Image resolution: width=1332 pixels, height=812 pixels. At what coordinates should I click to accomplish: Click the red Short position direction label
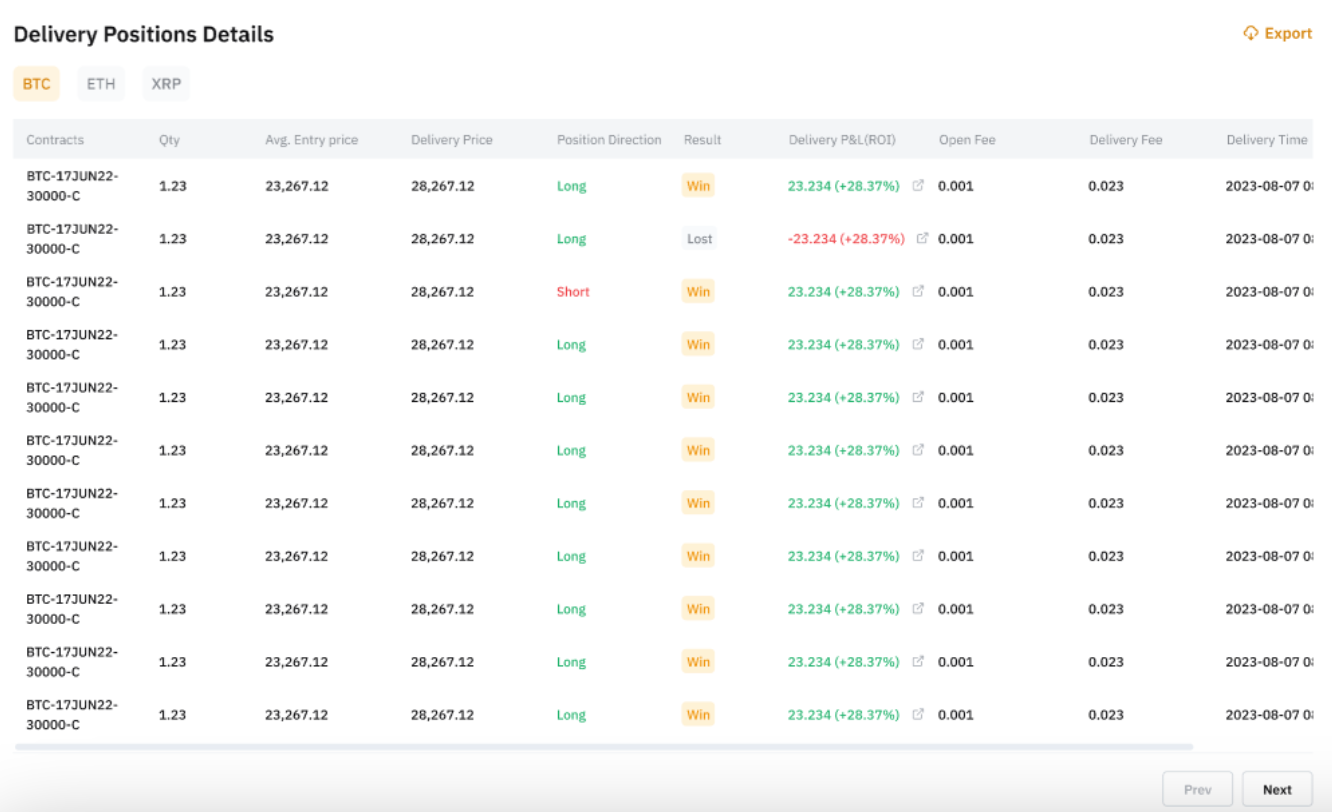(x=573, y=292)
